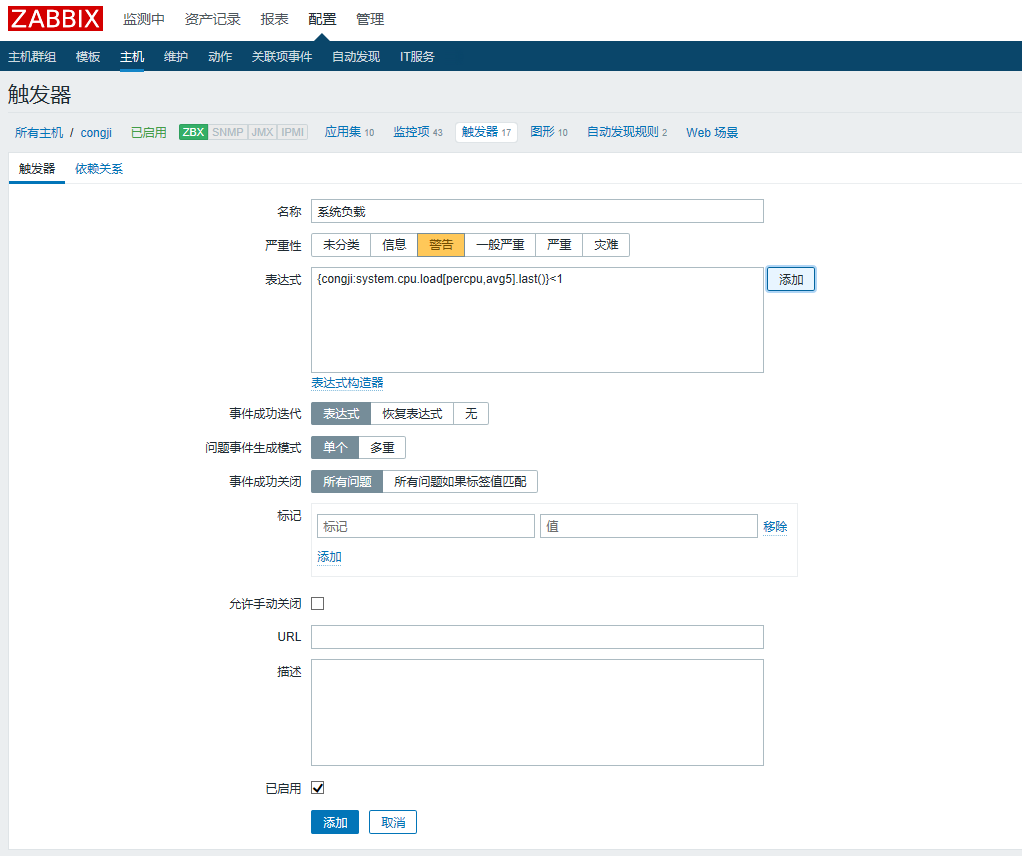Image resolution: width=1022 pixels, height=856 pixels.
Task: Go to 关联项事件 submenu
Action: tap(282, 57)
